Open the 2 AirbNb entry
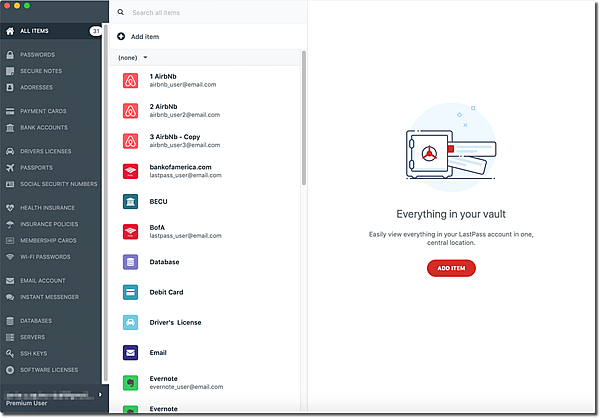This screenshot has height=418, width=600. [206, 111]
